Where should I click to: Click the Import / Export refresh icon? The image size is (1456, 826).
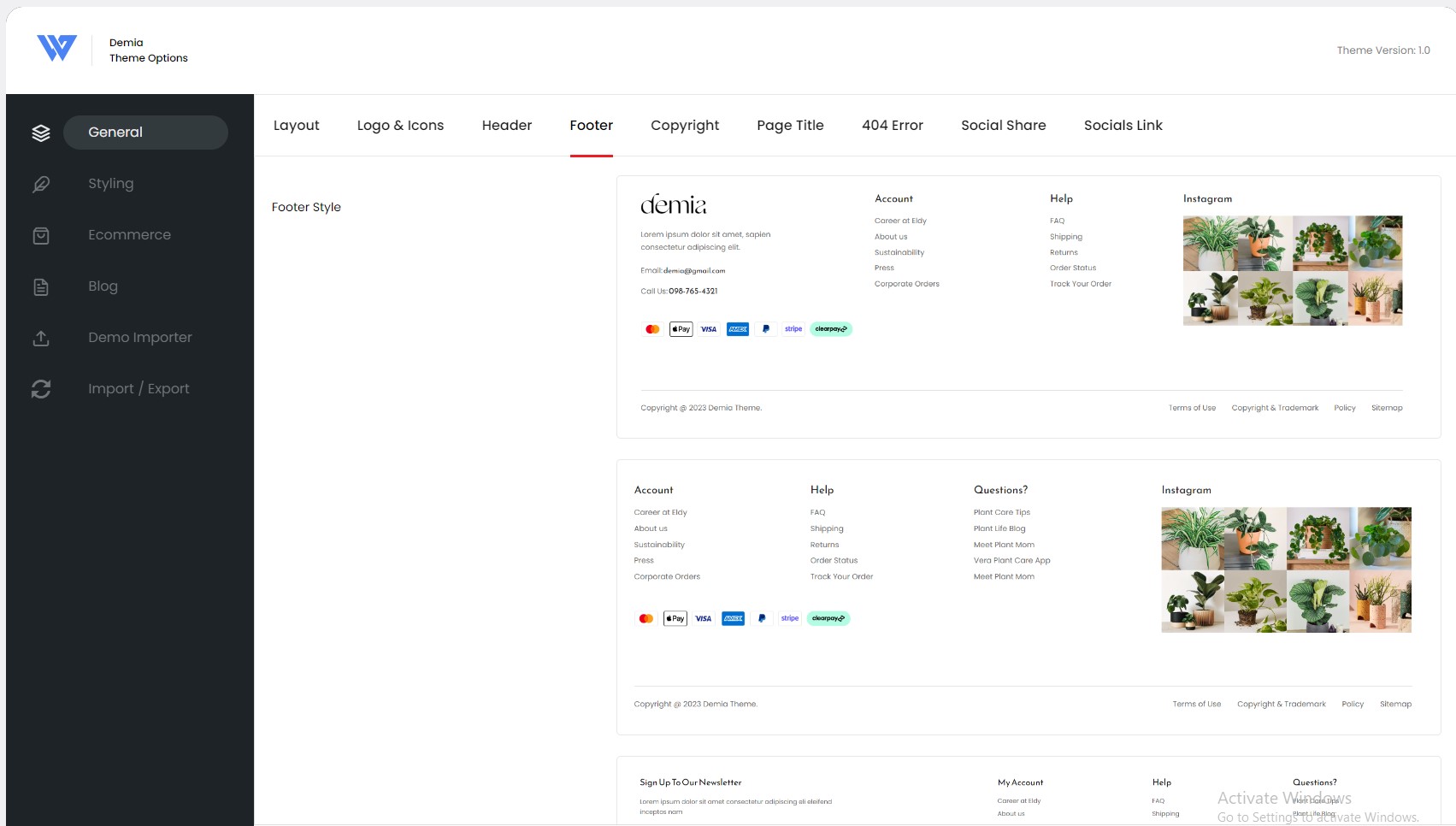41,389
